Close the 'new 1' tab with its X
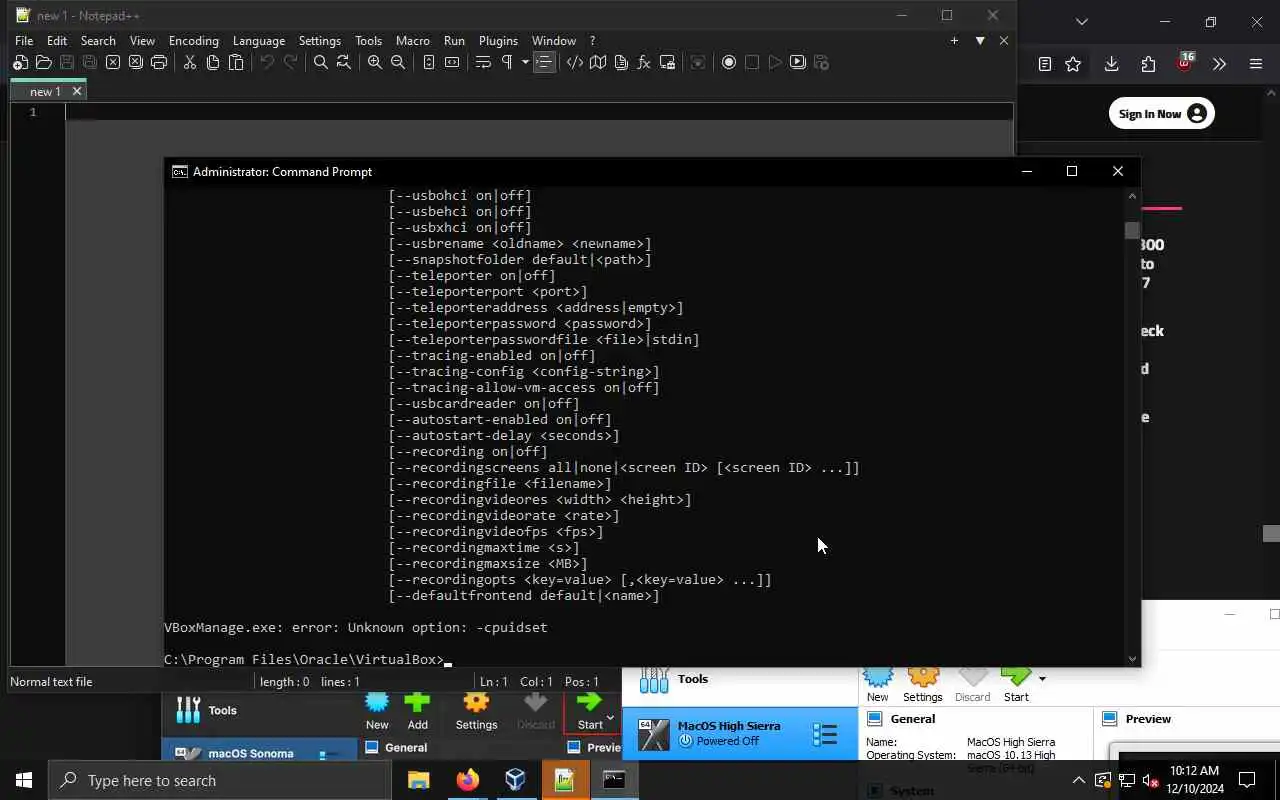The width and height of the screenshot is (1280, 800). (76, 91)
